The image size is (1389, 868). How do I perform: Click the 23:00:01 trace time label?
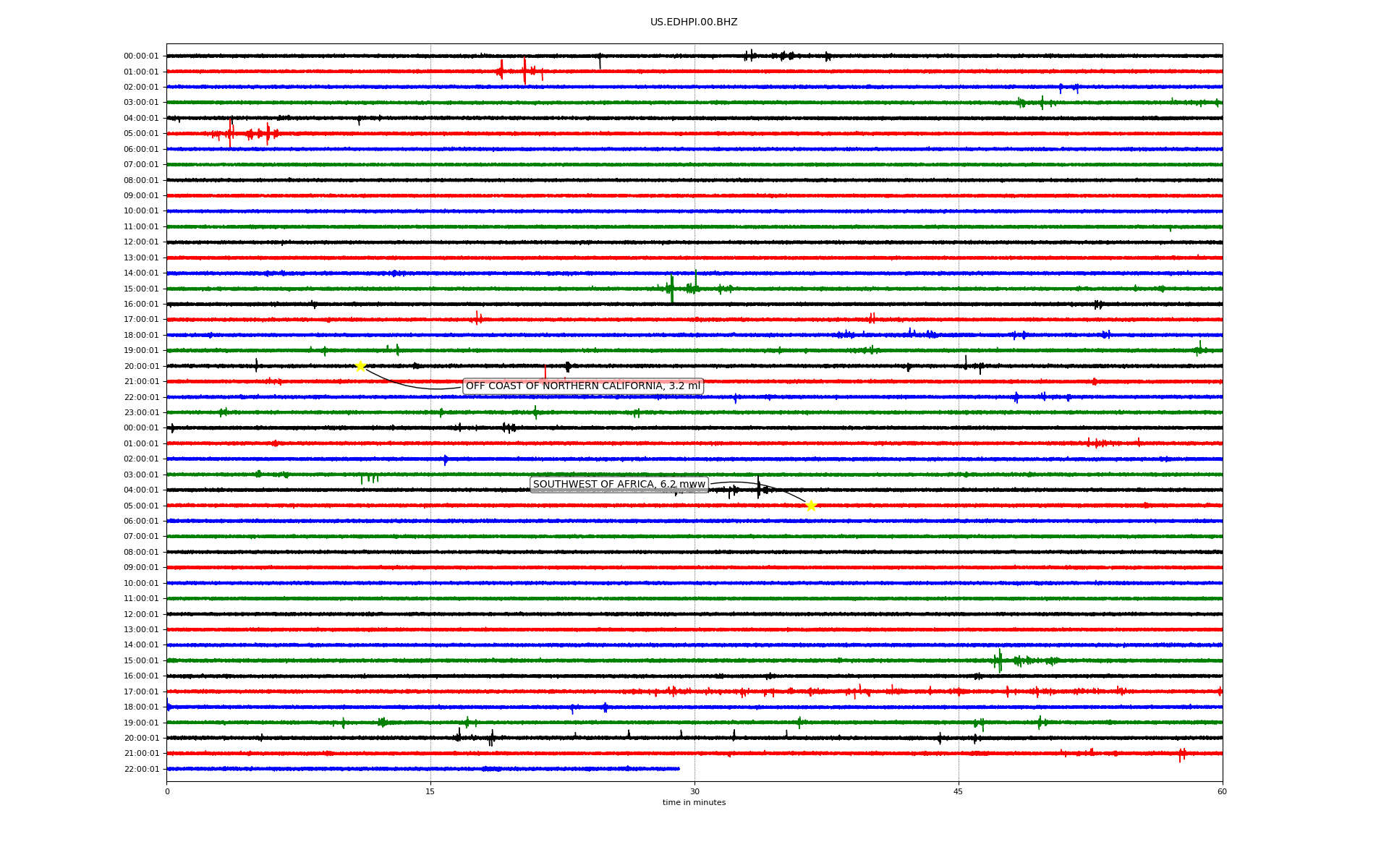[141, 413]
